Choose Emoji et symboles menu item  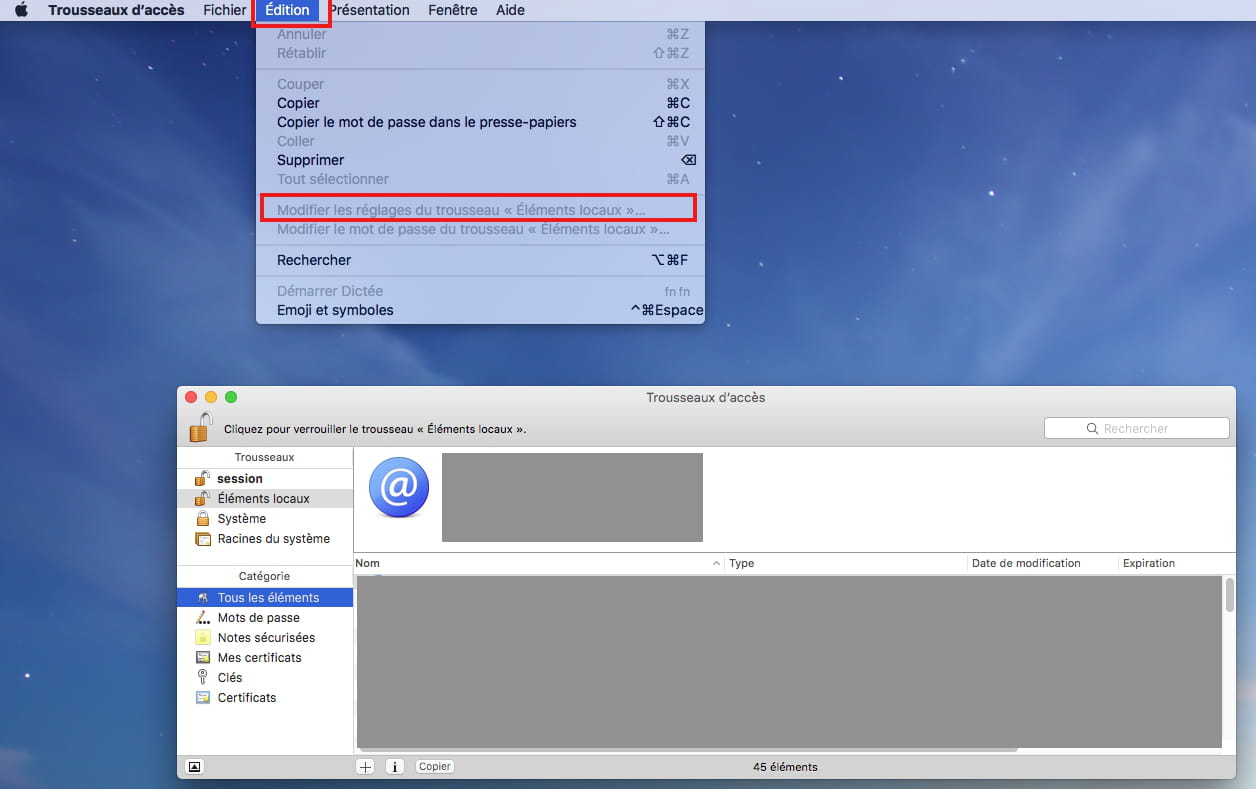coord(480,310)
